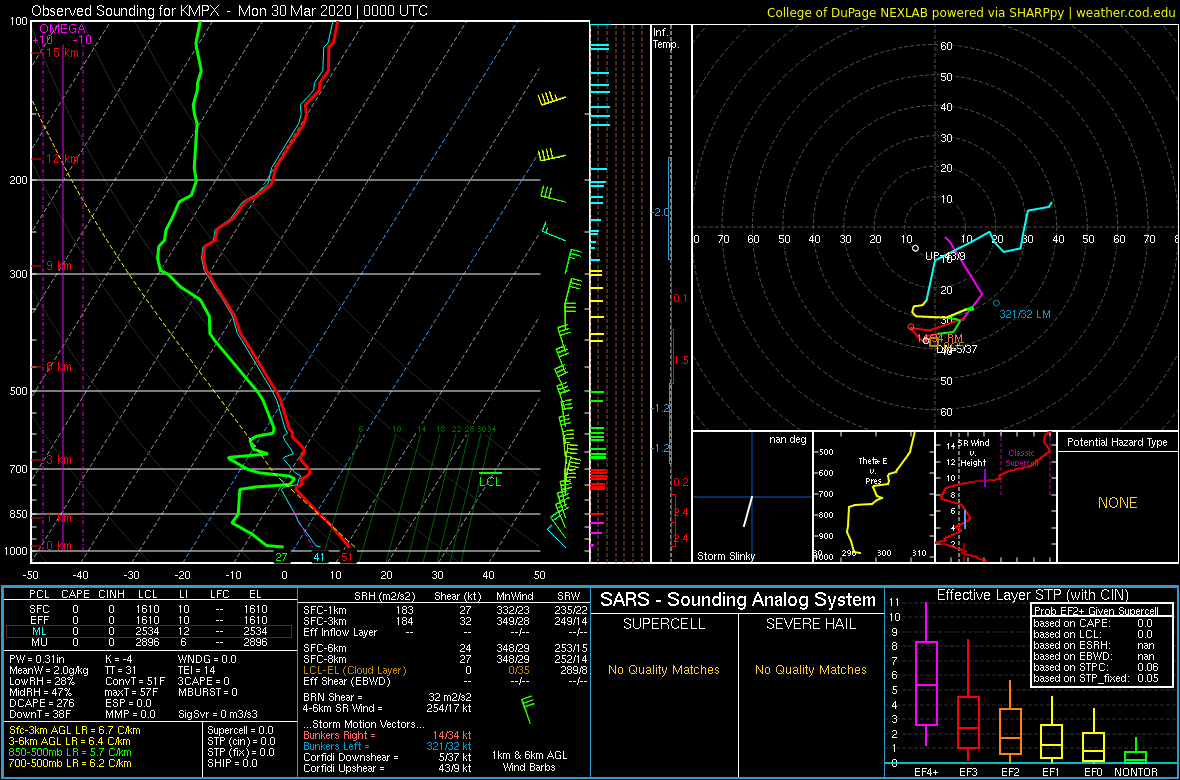The width and height of the screenshot is (1180, 780).
Task: Click the '850-500mb LR = 5.7 C/km' line
Action: tap(71, 752)
